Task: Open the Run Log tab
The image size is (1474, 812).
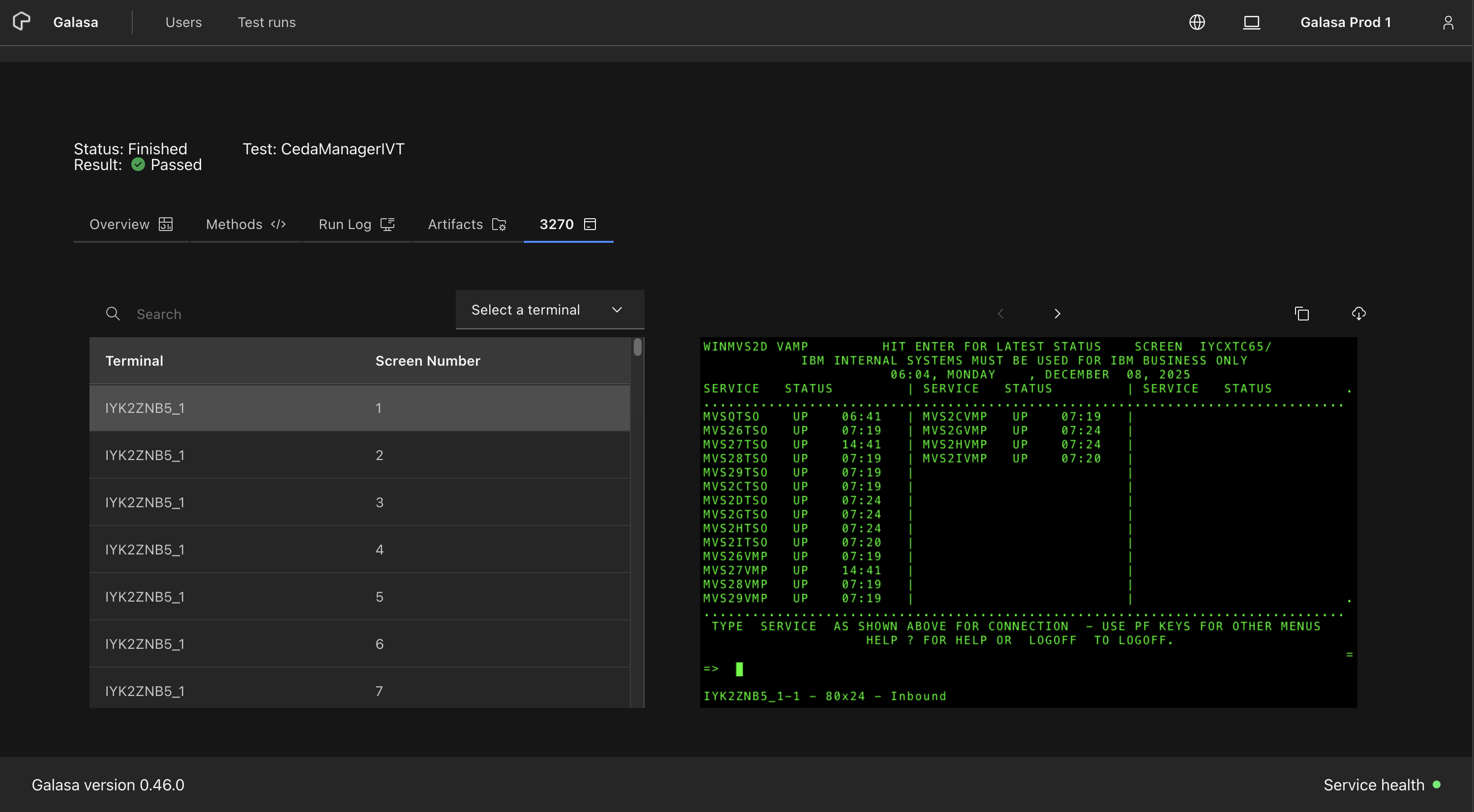Action: pos(356,224)
